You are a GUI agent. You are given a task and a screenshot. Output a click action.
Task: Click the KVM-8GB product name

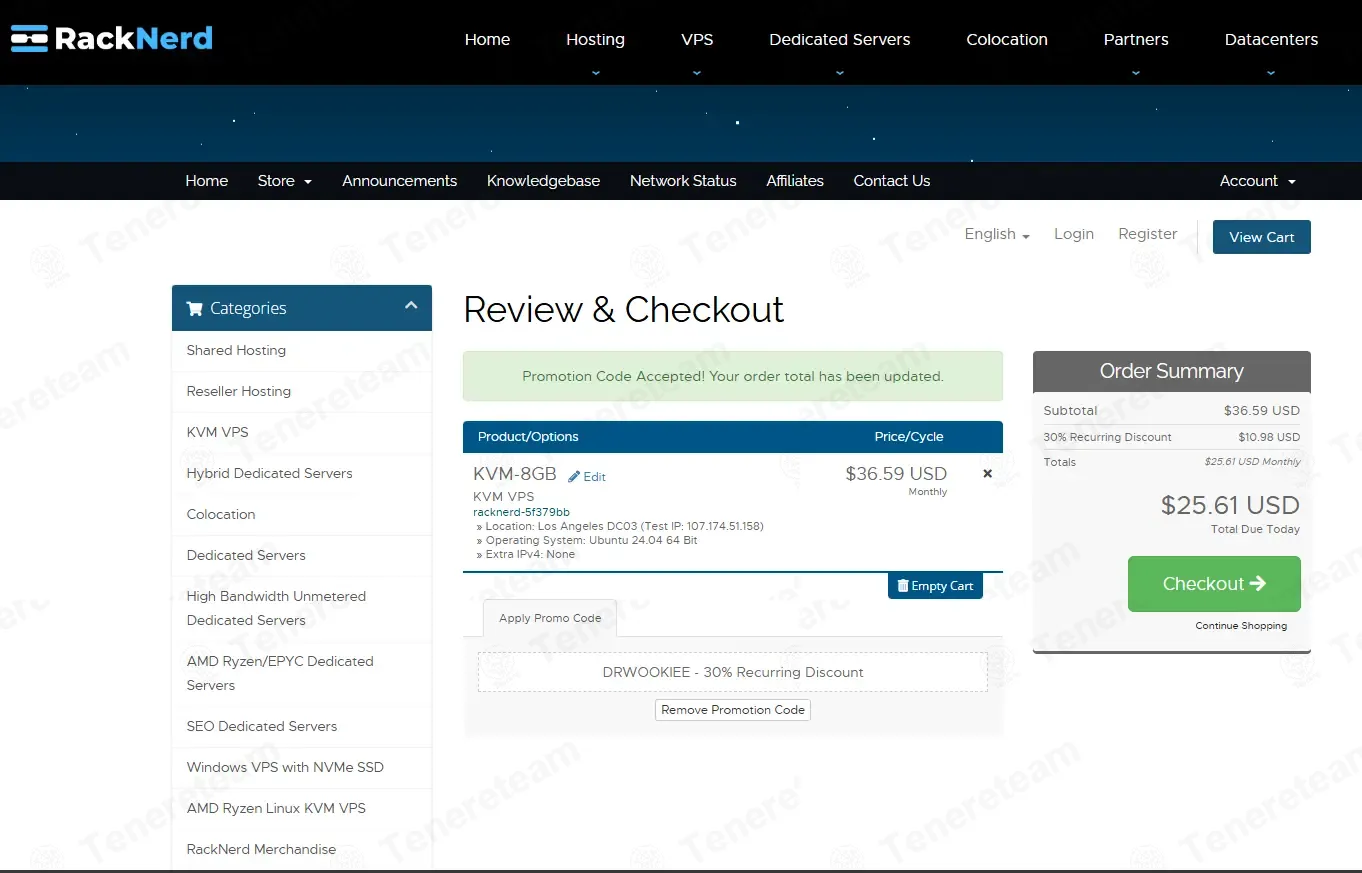point(515,474)
